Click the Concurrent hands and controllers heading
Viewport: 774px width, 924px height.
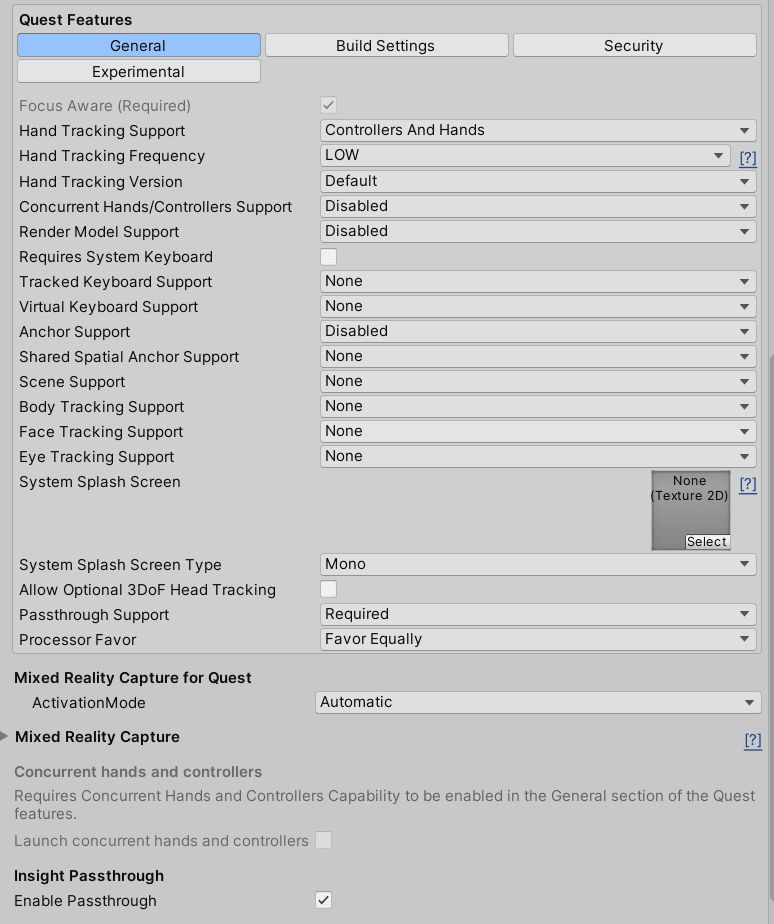tap(138, 772)
